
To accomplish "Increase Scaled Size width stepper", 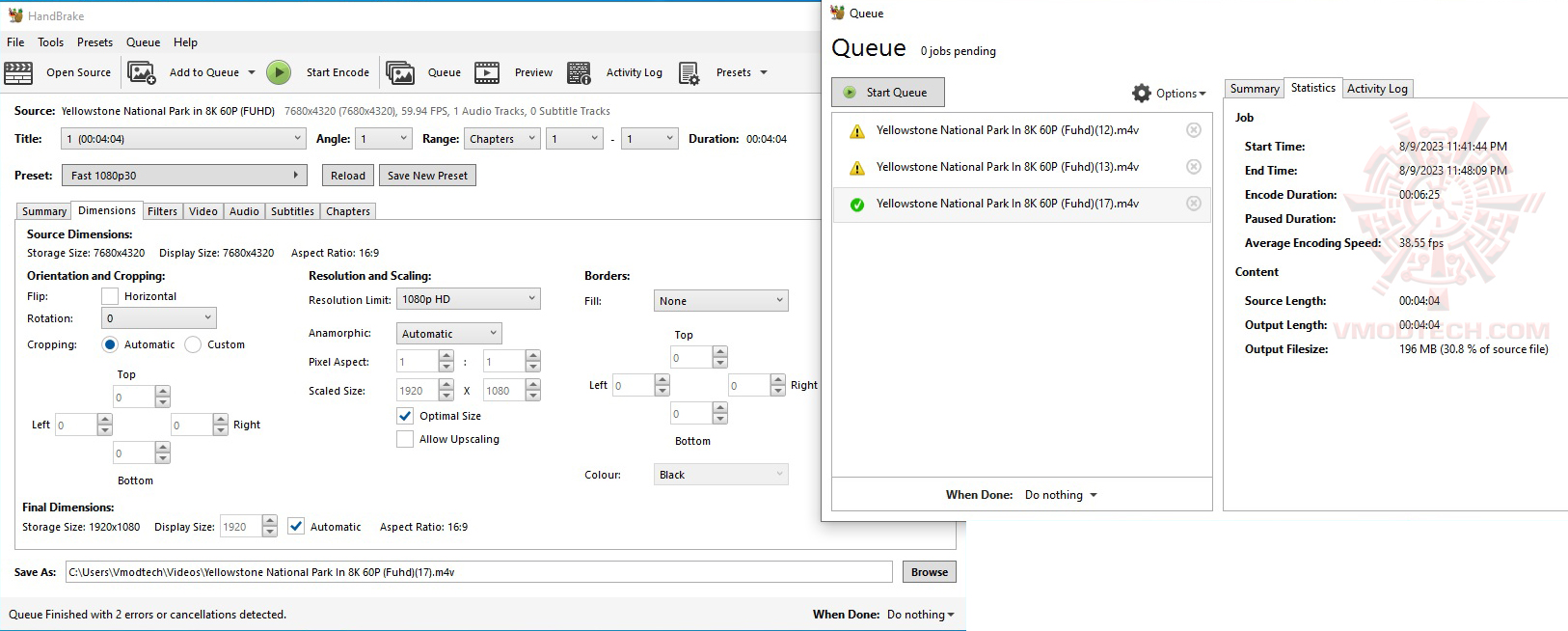I will [x=446, y=385].
